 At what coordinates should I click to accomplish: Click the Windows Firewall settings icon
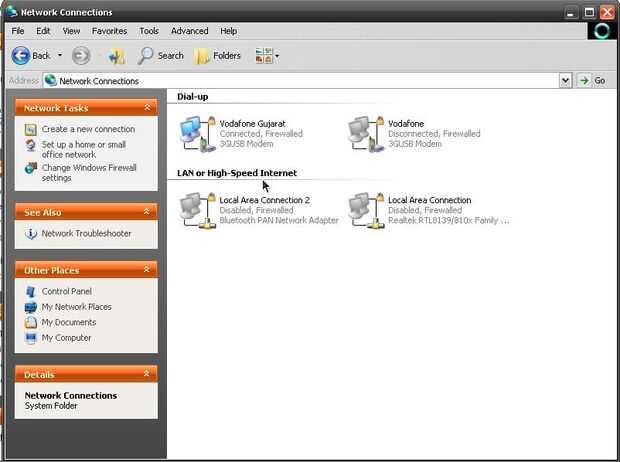click(x=30, y=168)
